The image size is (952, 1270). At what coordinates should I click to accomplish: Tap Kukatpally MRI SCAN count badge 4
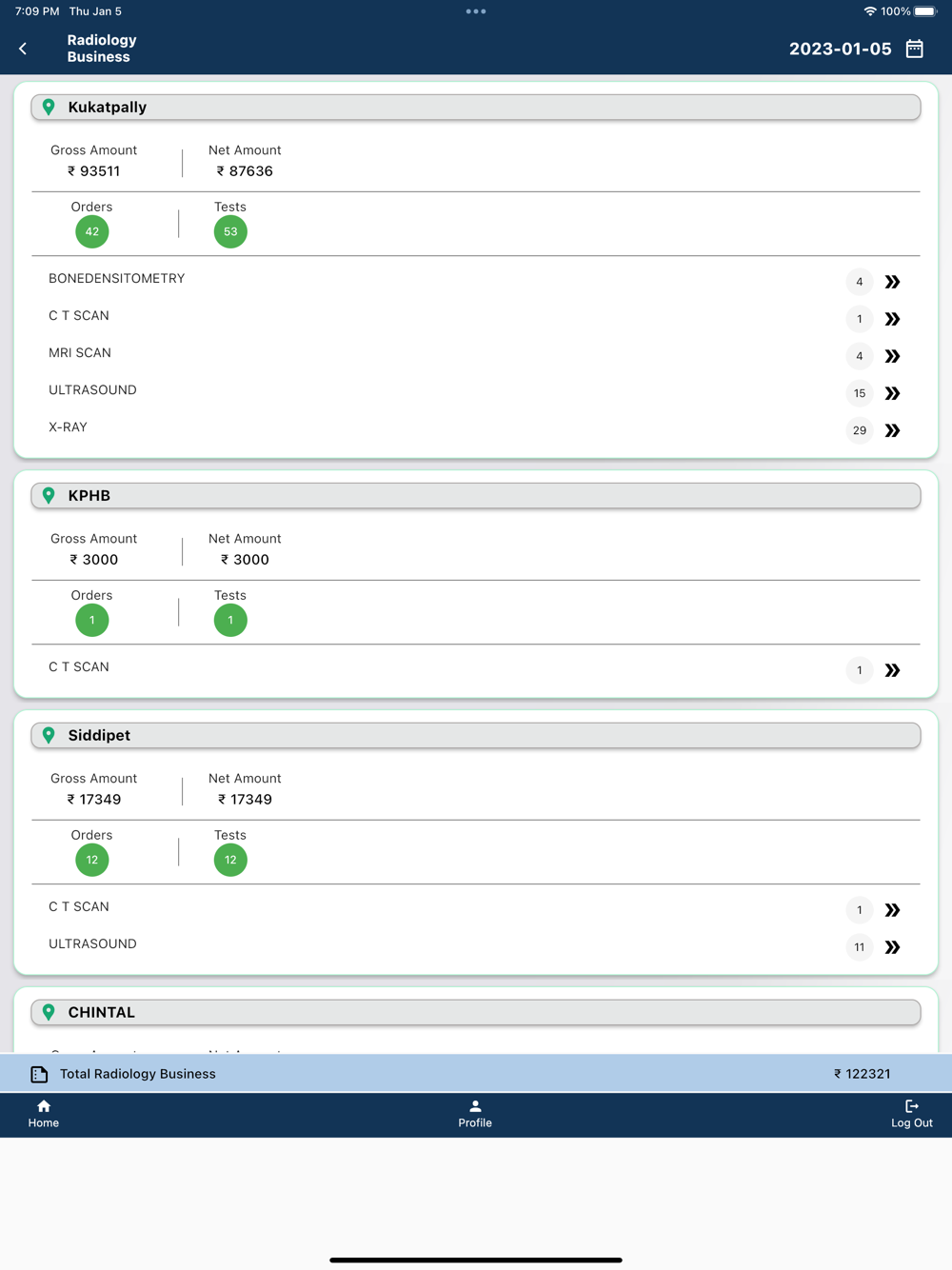860,356
